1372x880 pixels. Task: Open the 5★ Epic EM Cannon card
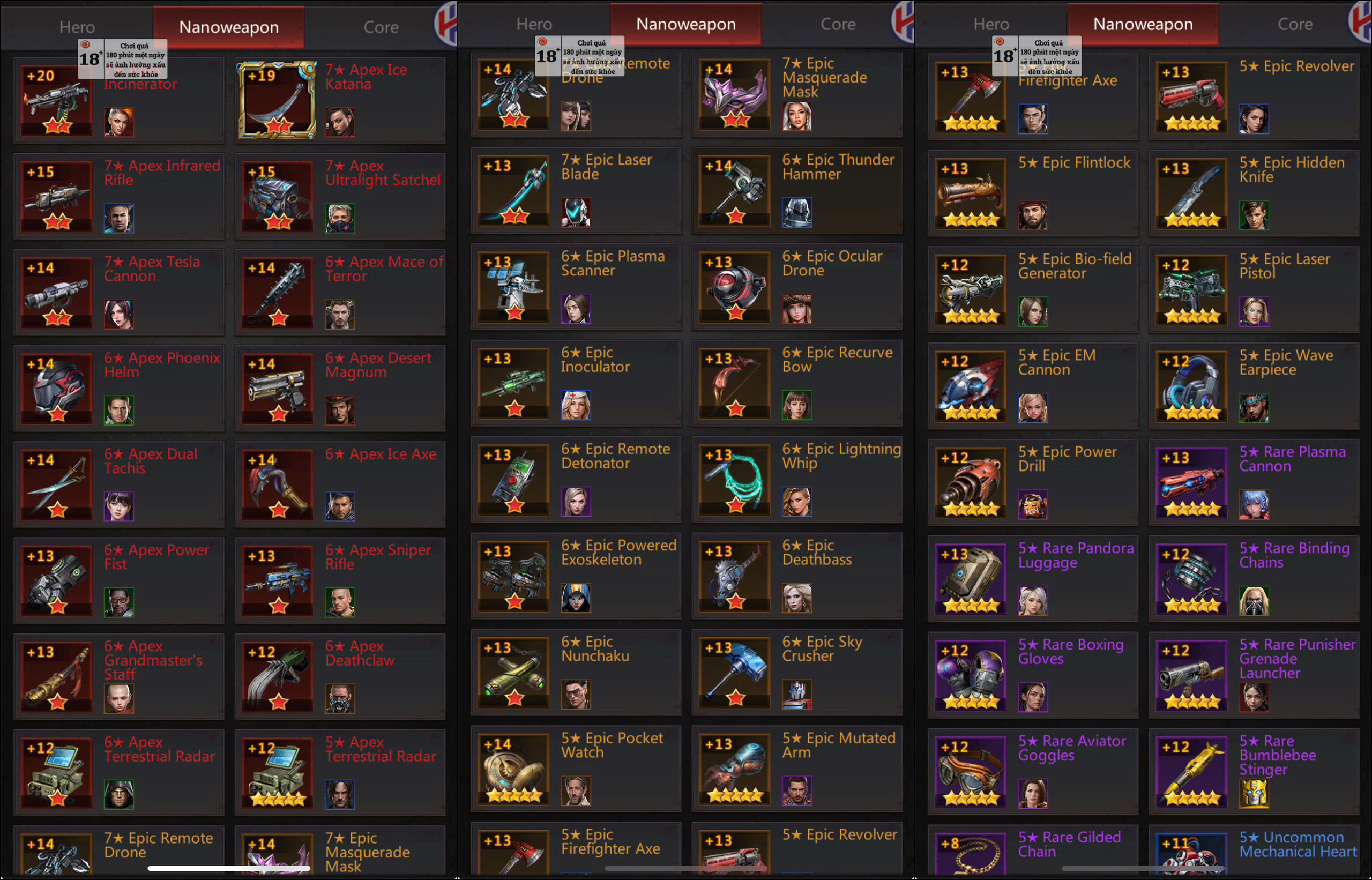tap(1033, 386)
